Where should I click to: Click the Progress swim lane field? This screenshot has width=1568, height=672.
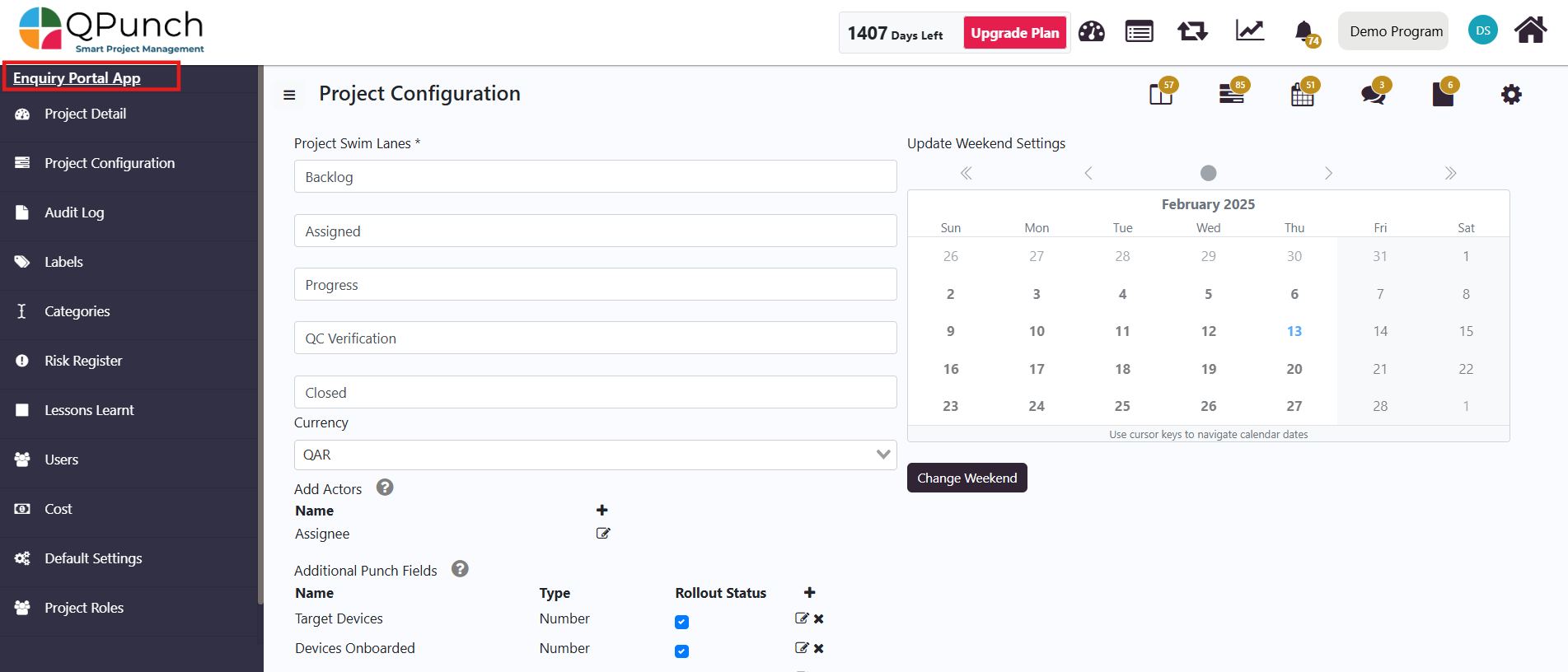[x=595, y=284]
